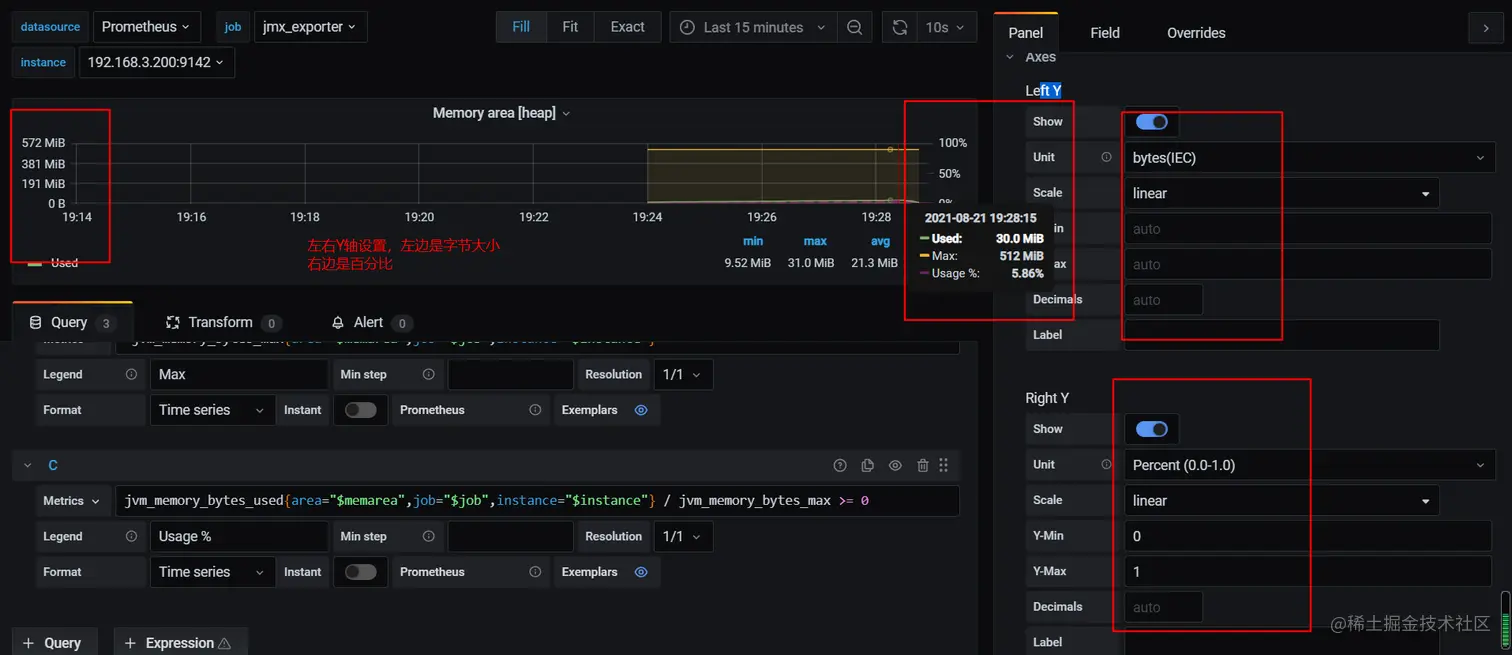Select Fit view mode
This screenshot has width=1512, height=655.
pos(570,27)
